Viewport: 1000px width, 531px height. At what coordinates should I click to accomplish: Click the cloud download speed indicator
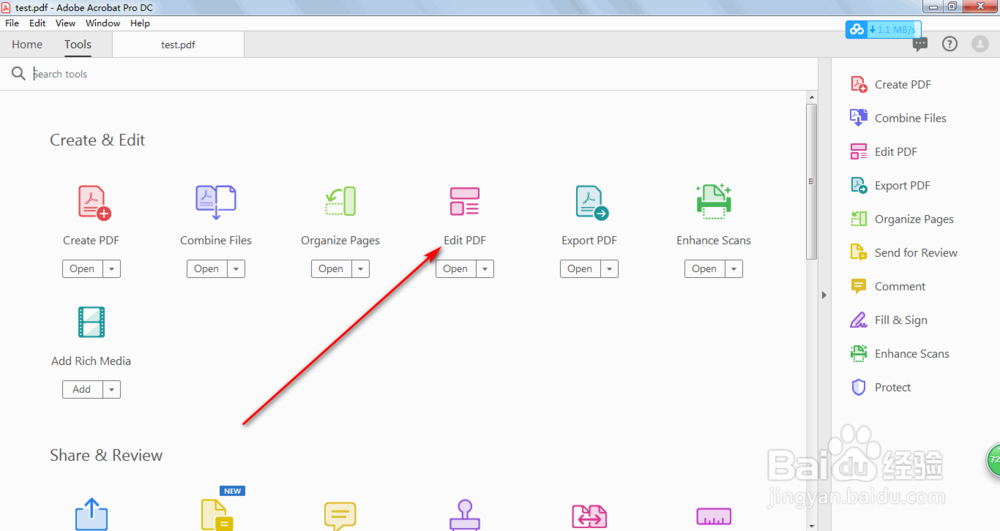[883, 29]
